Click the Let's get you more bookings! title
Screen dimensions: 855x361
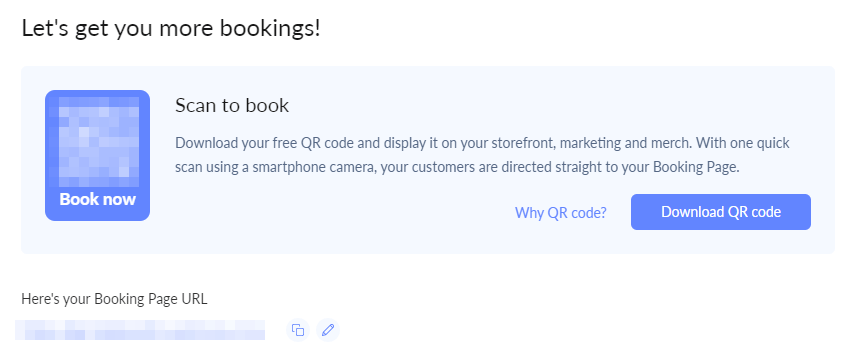coord(171,29)
